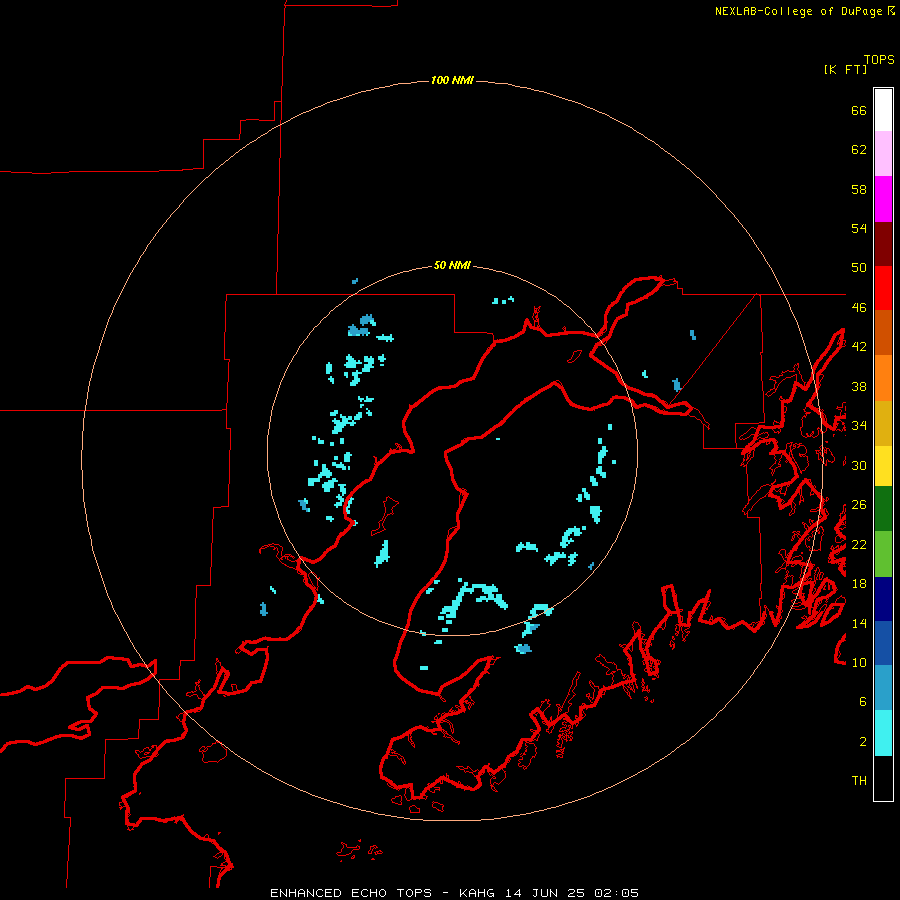The image size is (900, 900).
Task: Select the medium blue 18 kft swatch
Action: 883,643
